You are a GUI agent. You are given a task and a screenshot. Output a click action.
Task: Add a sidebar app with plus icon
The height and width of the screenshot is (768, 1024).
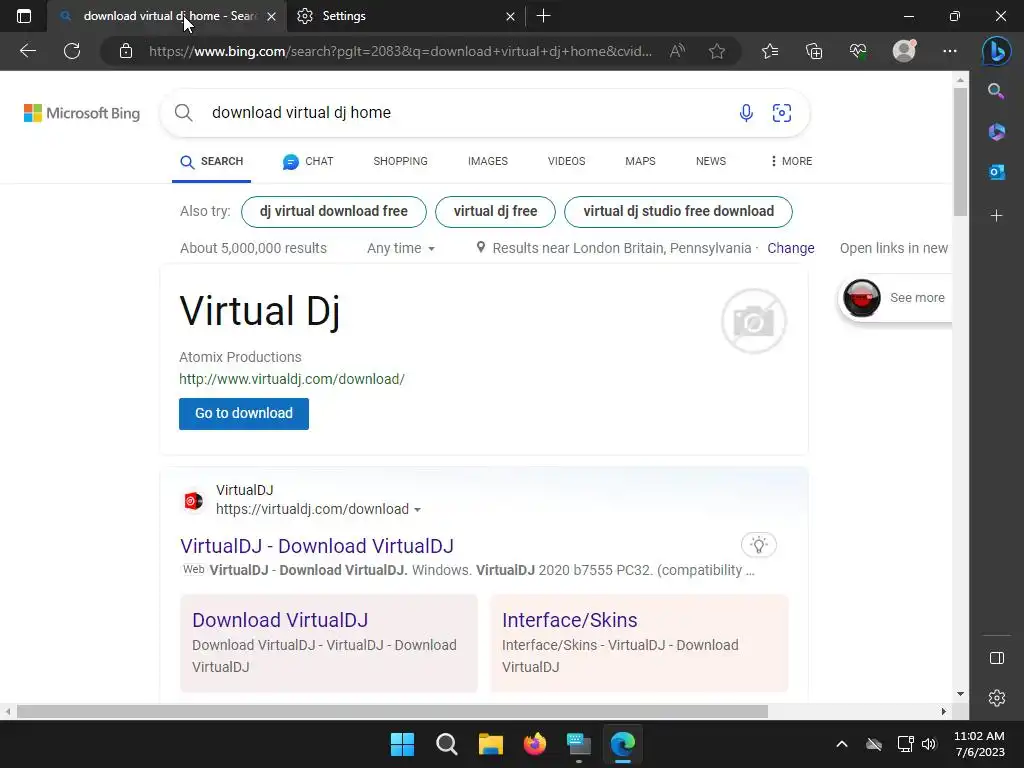point(996,216)
